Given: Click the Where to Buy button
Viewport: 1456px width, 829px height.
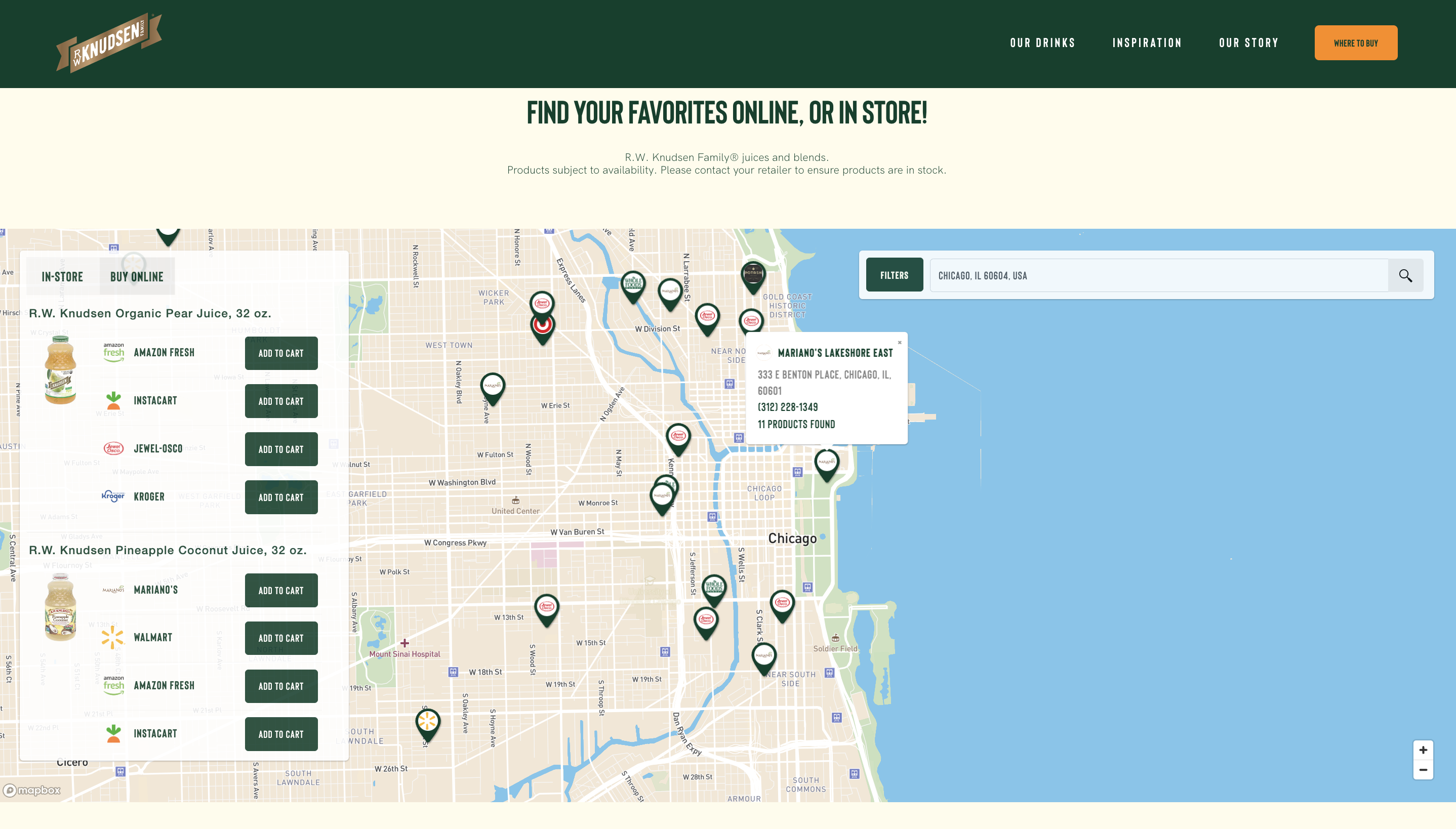Looking at the screenshot, I should 1355,44.
